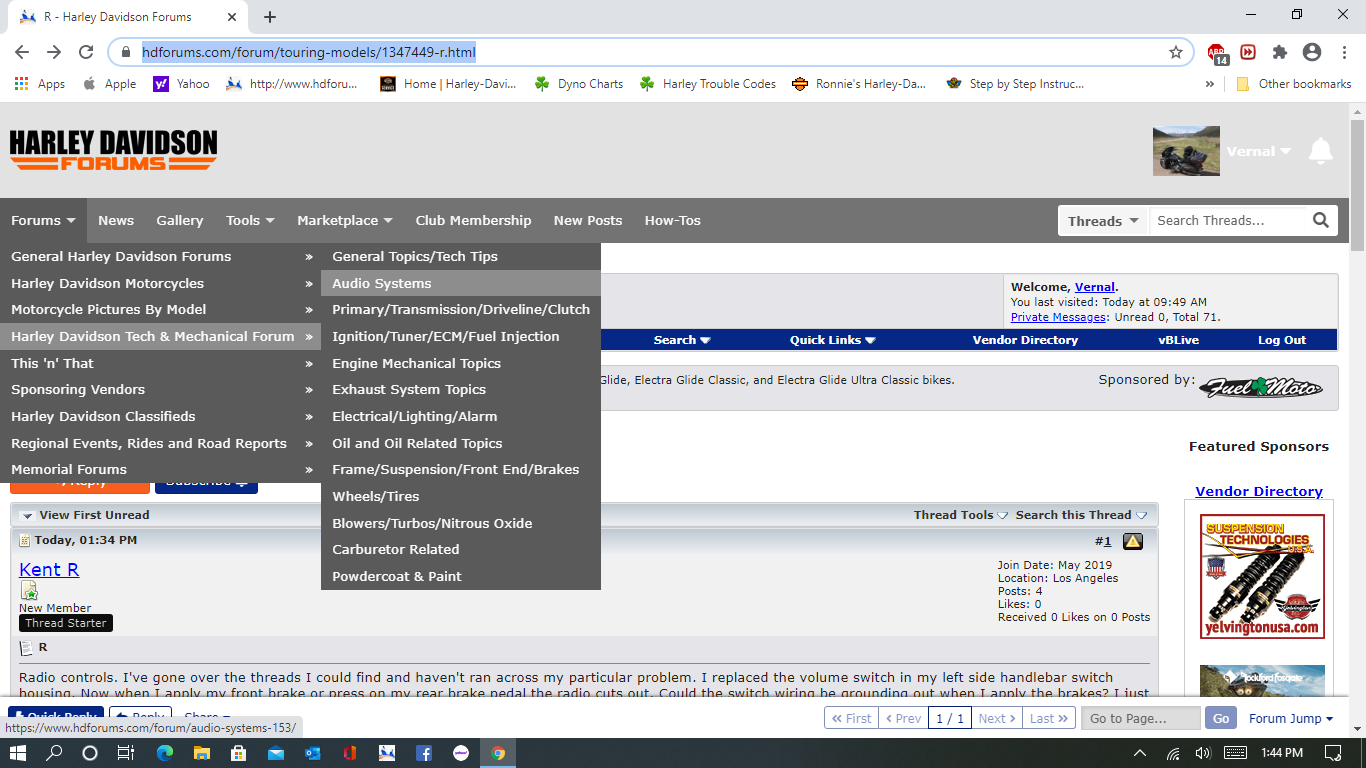Open the Forum Jump dropdown
This screenshot has width=1366, height=768.
tap(1290, 718)
